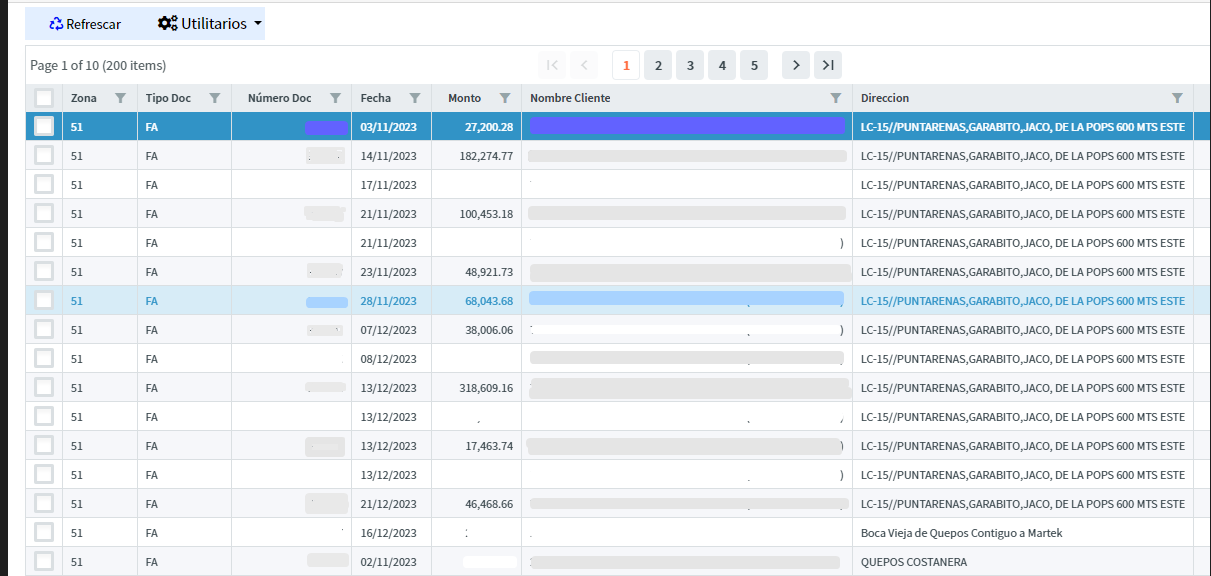Sort by the Fecha column header

pos(376,98)
